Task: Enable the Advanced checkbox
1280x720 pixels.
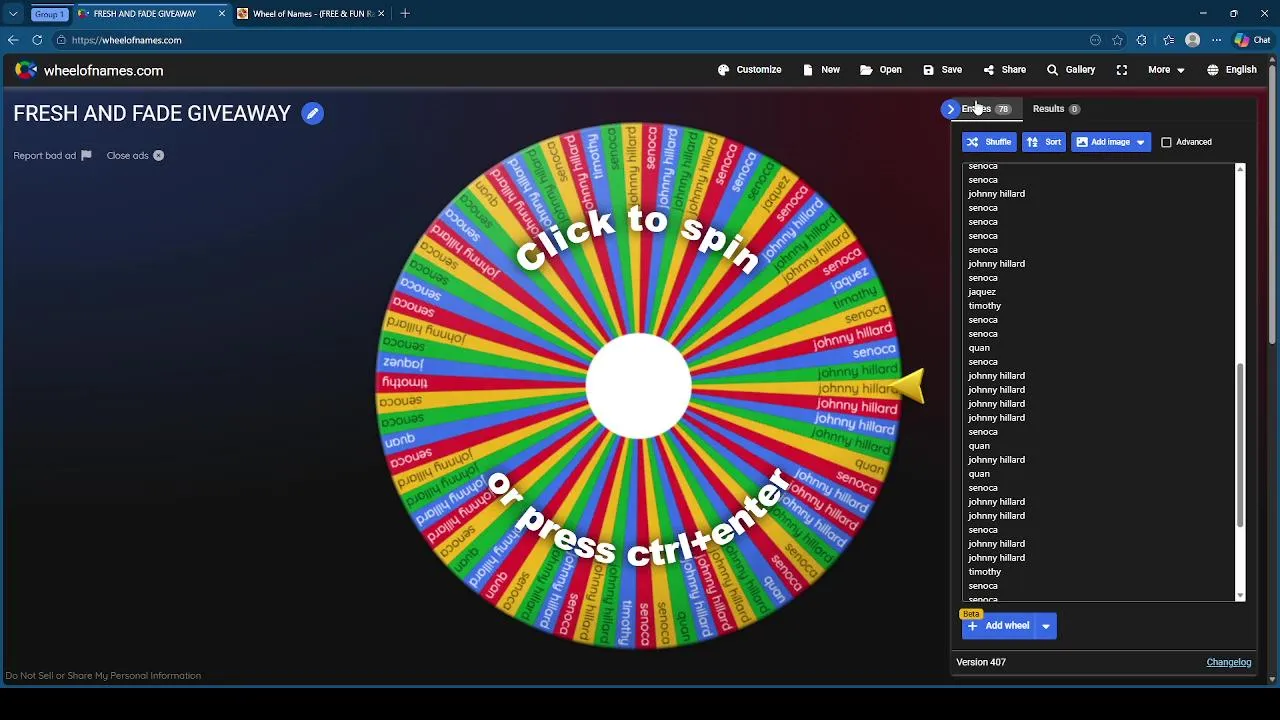Action: click(1166, 142)
